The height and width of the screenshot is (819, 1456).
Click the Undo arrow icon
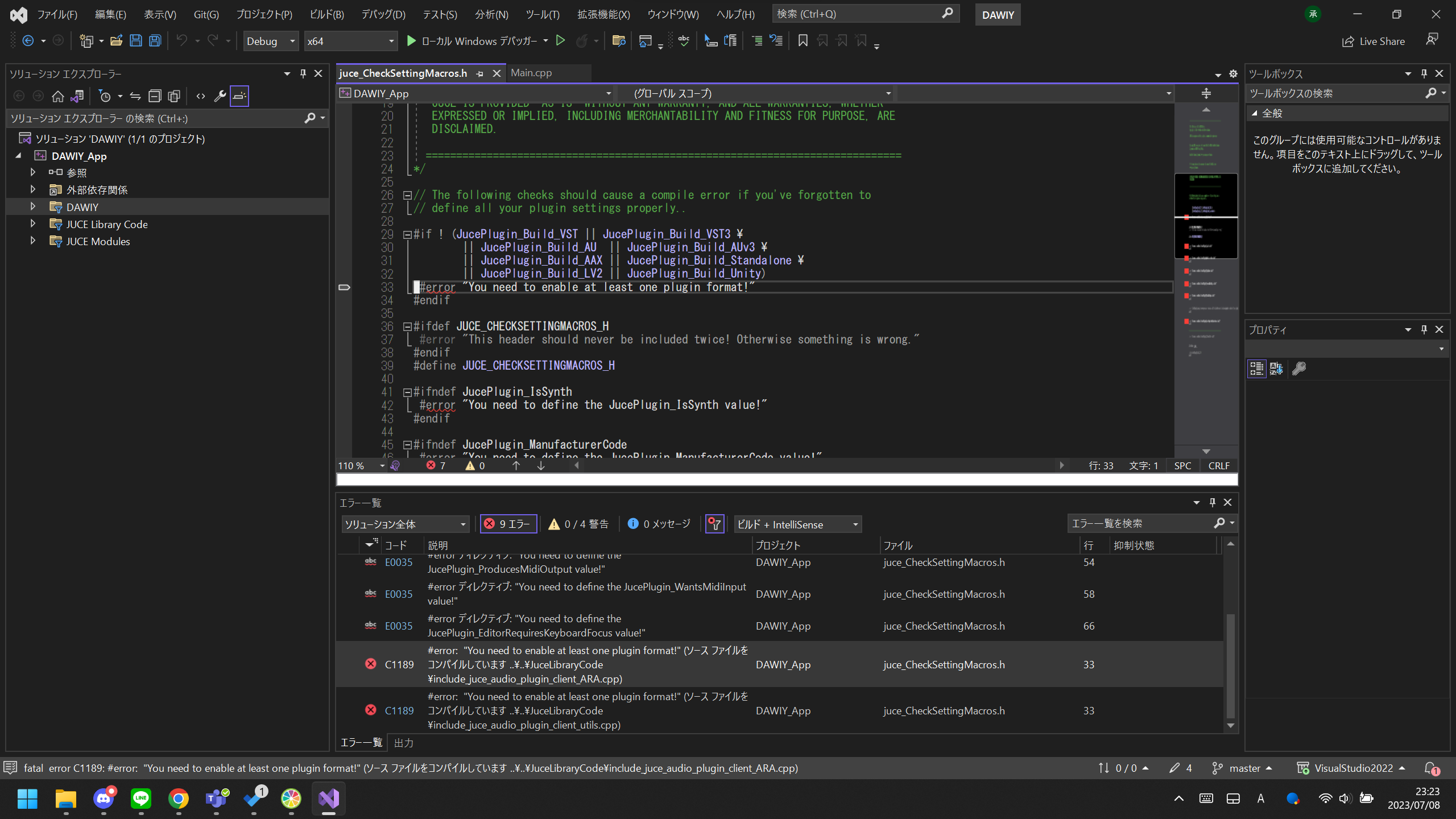(x=181, y=41)
